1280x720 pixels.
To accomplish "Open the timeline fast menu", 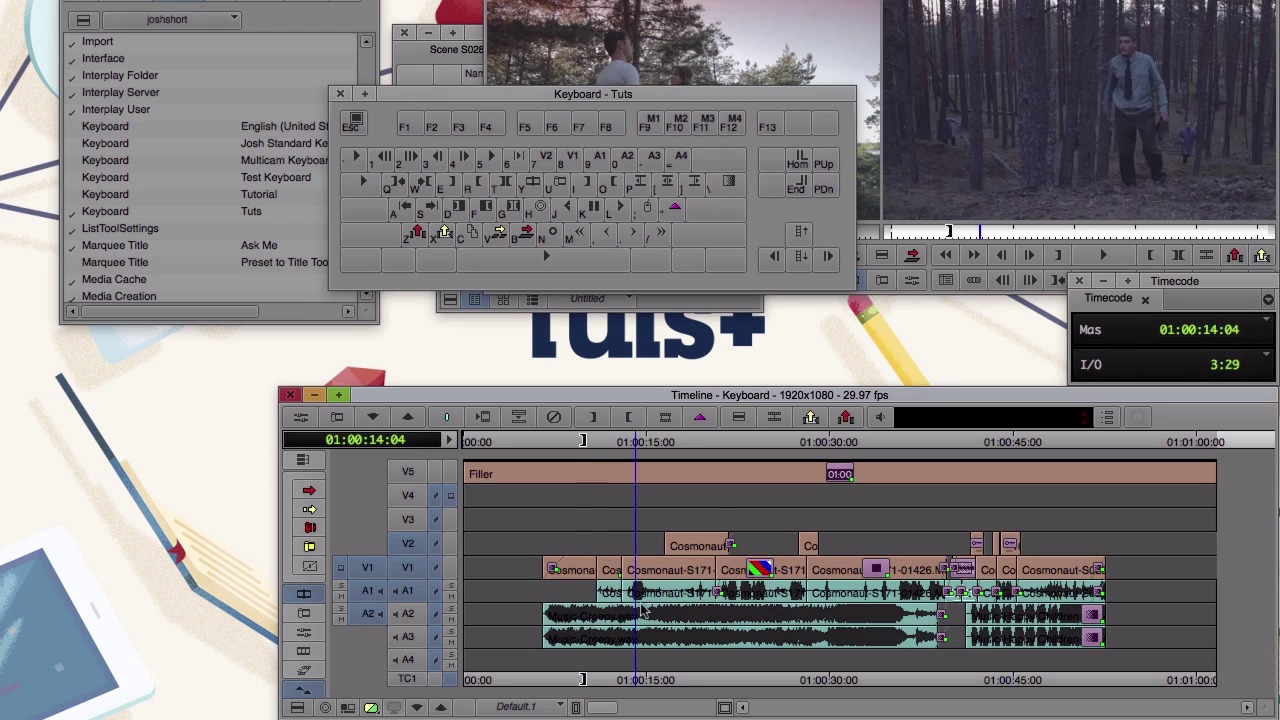I will click(297, 708).
